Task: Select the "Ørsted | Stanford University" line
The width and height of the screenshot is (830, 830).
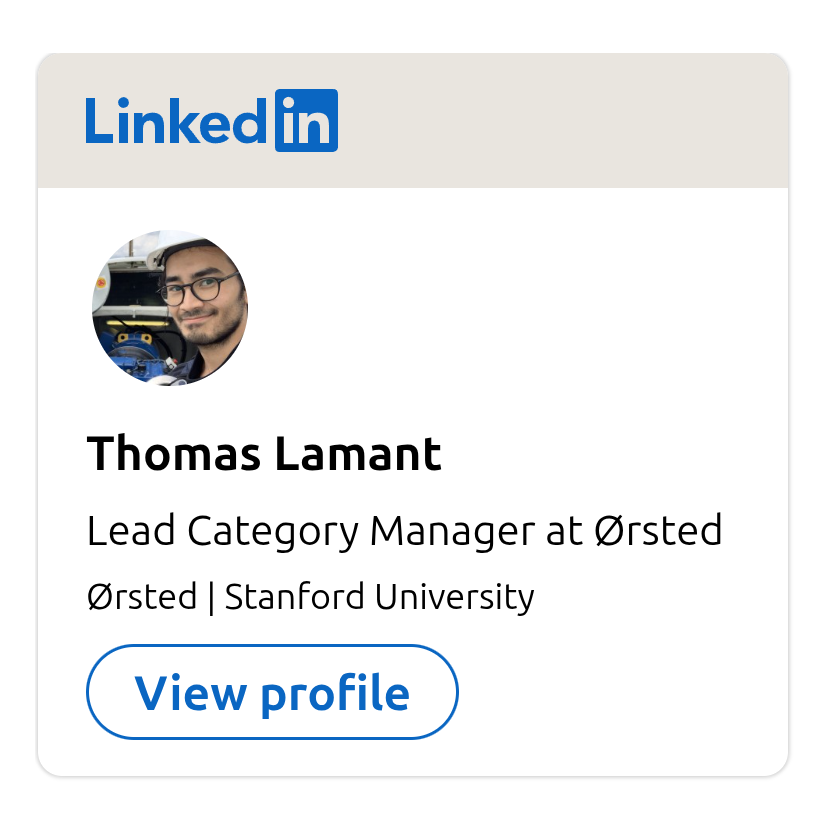Action: [x=310, y=596]
